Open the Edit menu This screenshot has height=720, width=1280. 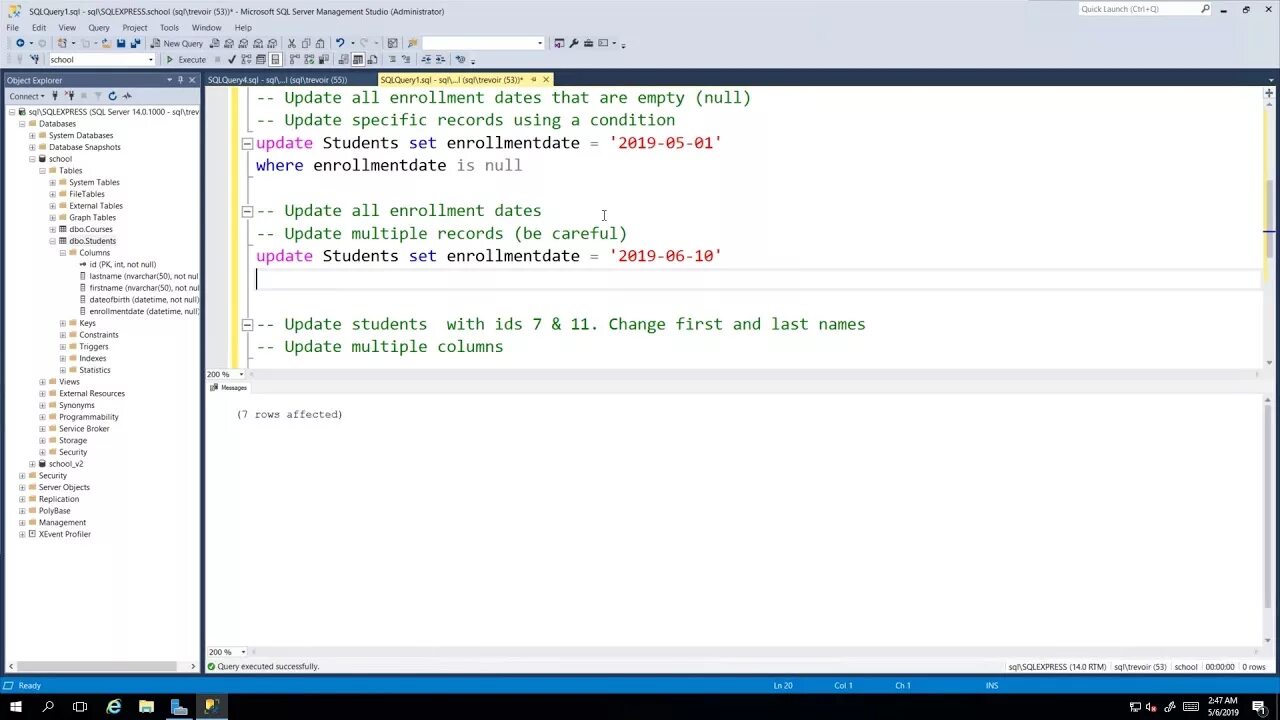[x=39, y=27]
